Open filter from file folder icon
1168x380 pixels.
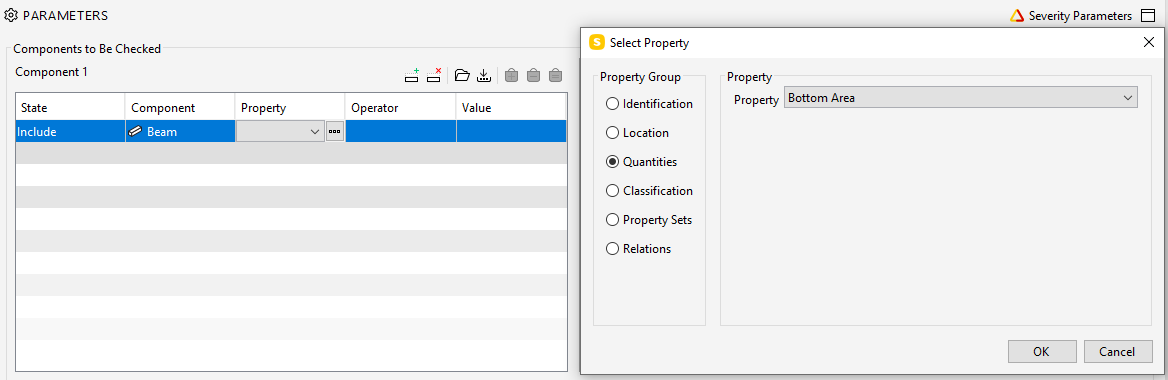coord(462,75)
